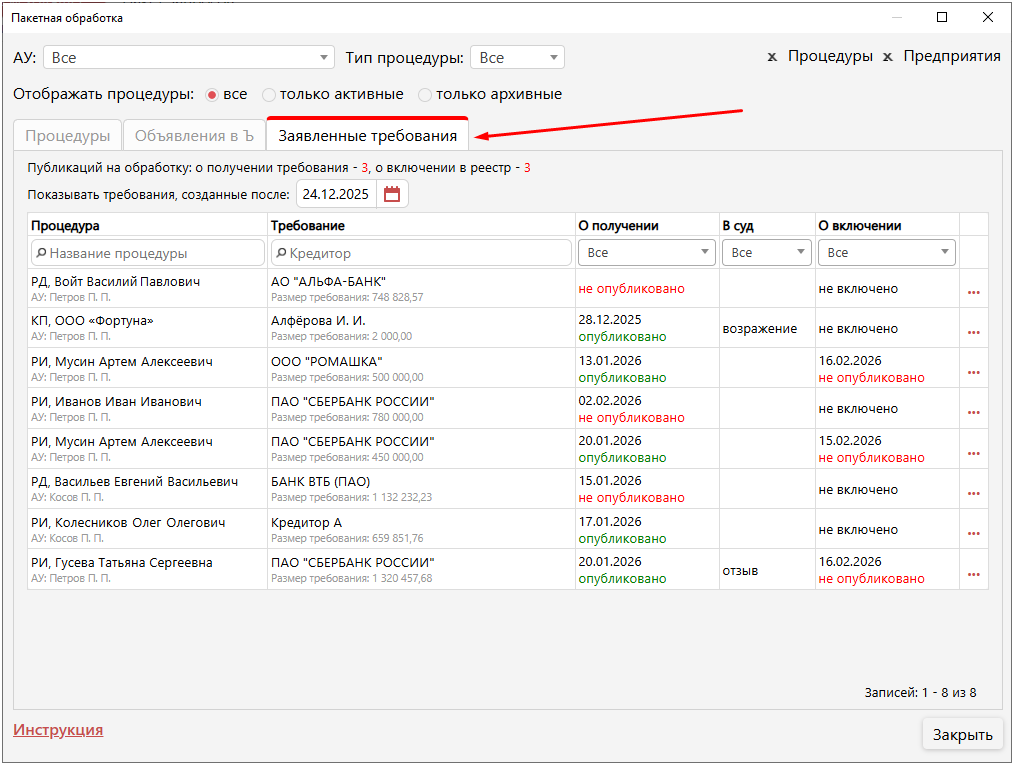Choose "только архивные" radio option
This screenshot has width=1014, height=766.
[425, 95]
